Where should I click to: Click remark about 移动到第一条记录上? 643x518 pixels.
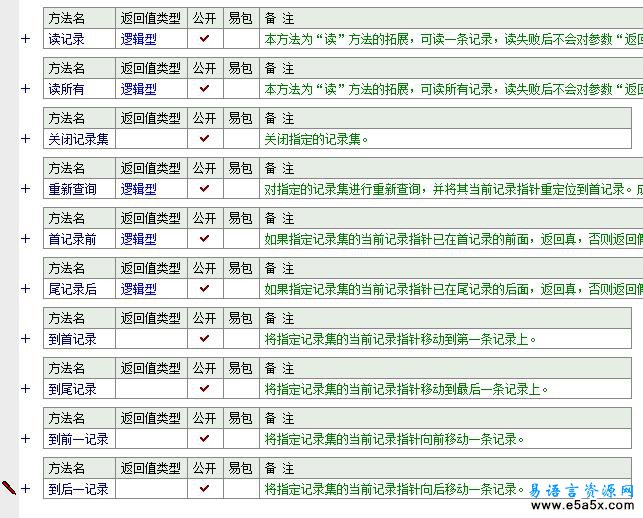point(400,340)
